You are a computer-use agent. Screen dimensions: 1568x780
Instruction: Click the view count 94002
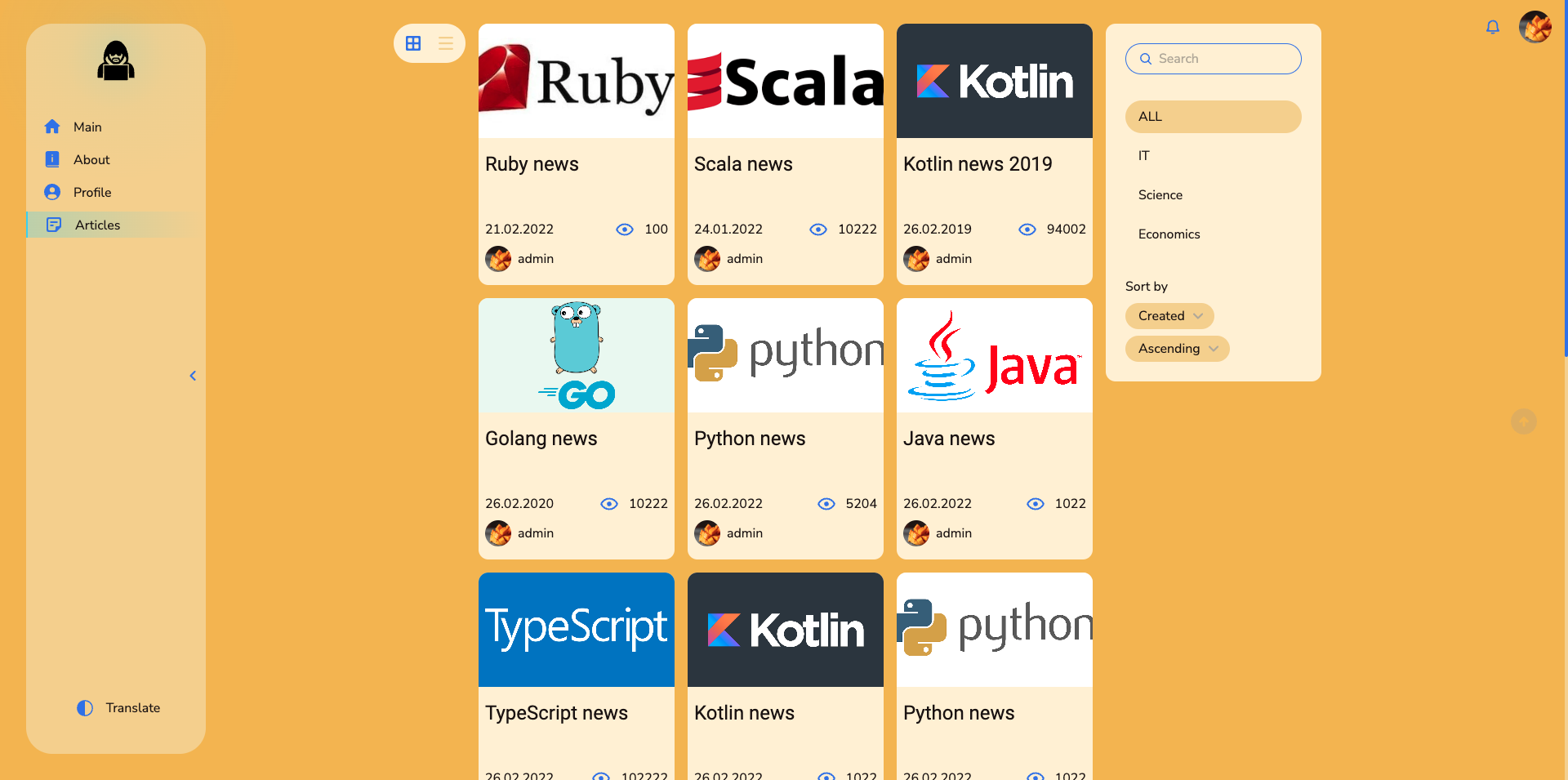click(1067, 230)
